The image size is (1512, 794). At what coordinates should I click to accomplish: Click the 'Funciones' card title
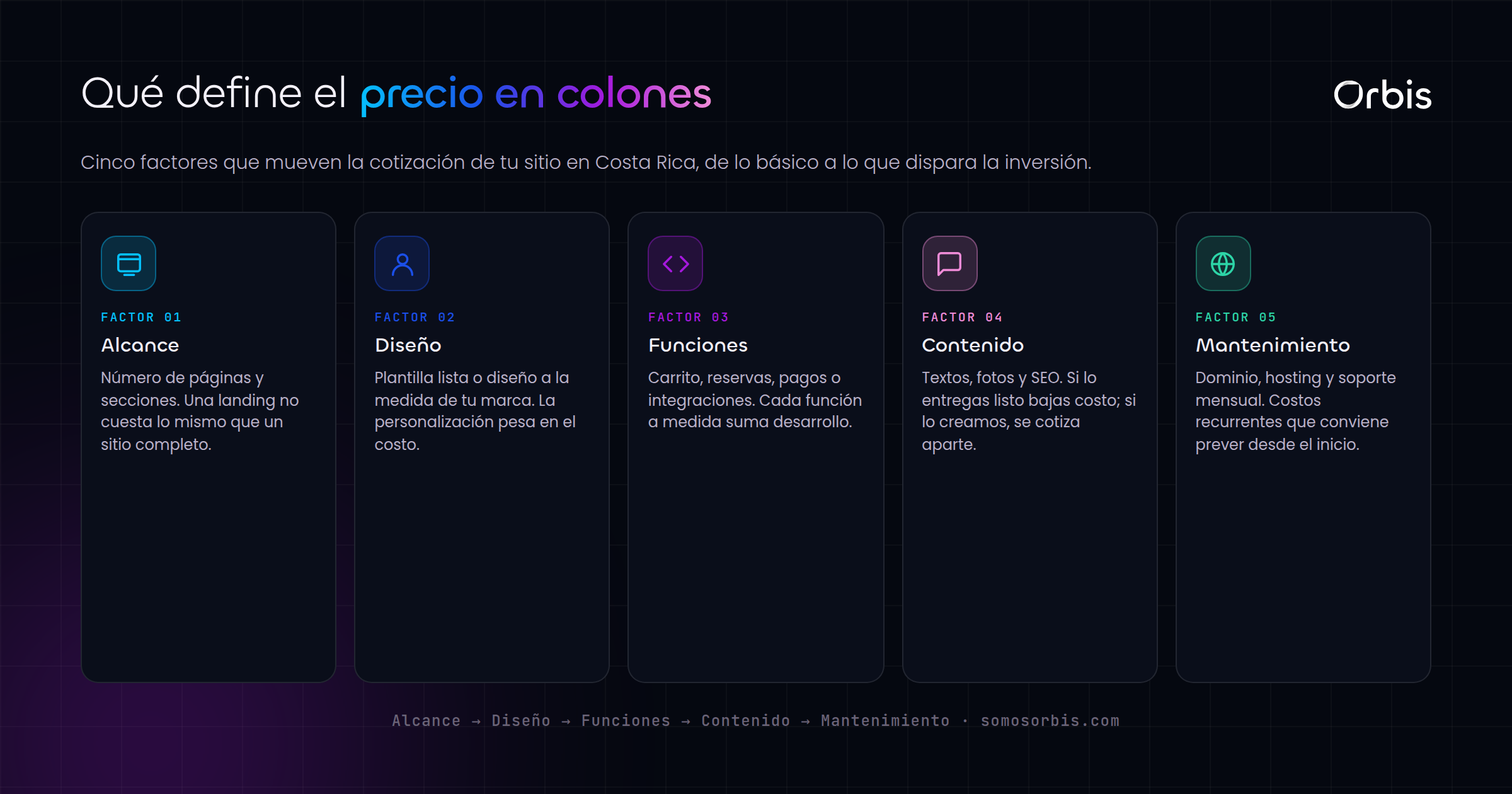[x=697, y=345]
